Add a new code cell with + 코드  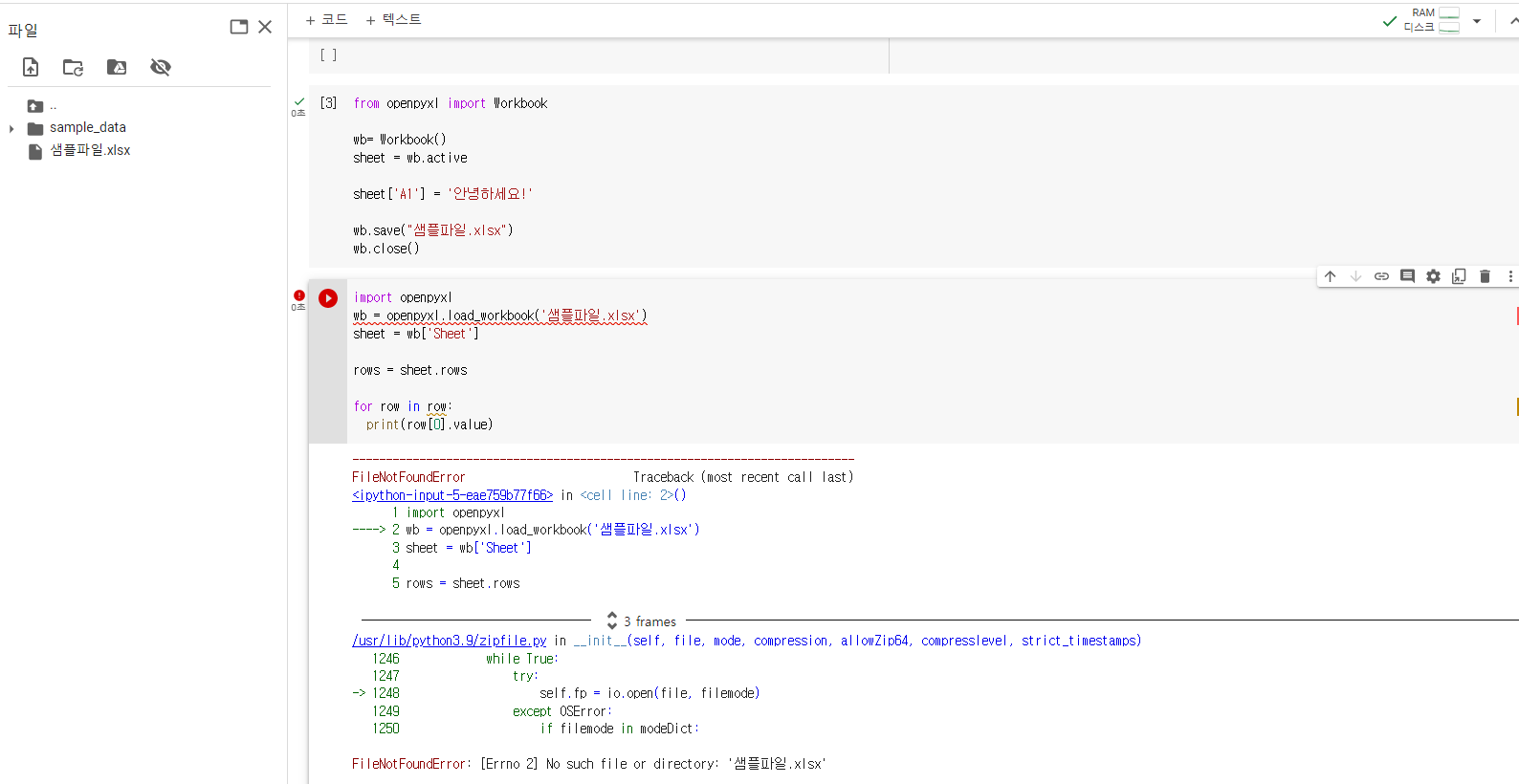pyautogui.click(x=326, y=19)
